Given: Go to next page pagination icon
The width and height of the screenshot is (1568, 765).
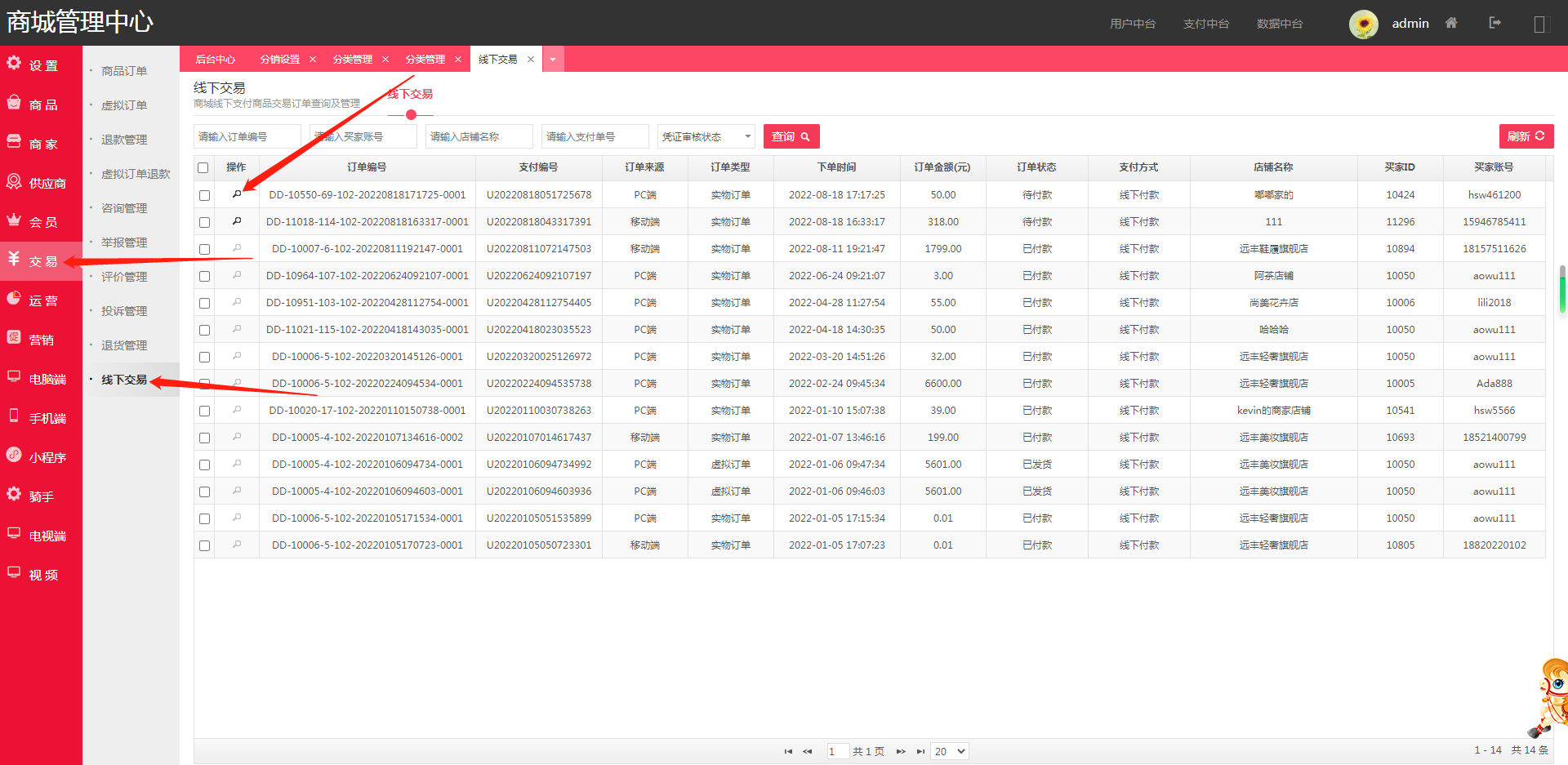Looking at the screenshot, I should click(901, 751).
